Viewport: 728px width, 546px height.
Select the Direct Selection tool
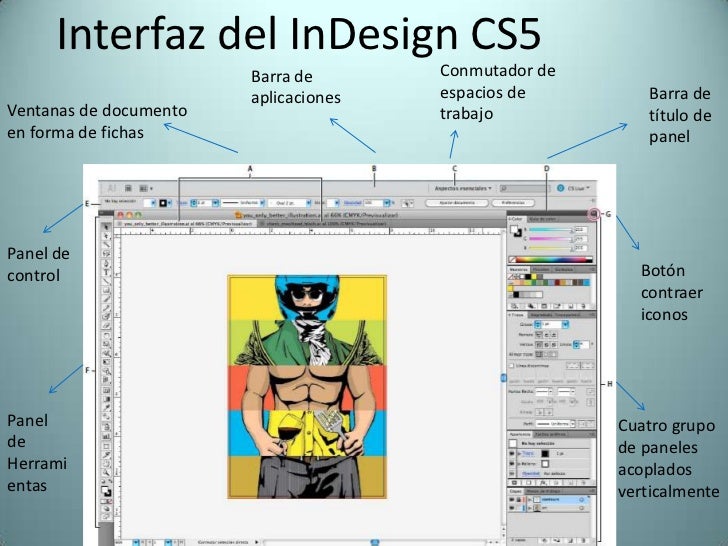(x=106, y=236)
